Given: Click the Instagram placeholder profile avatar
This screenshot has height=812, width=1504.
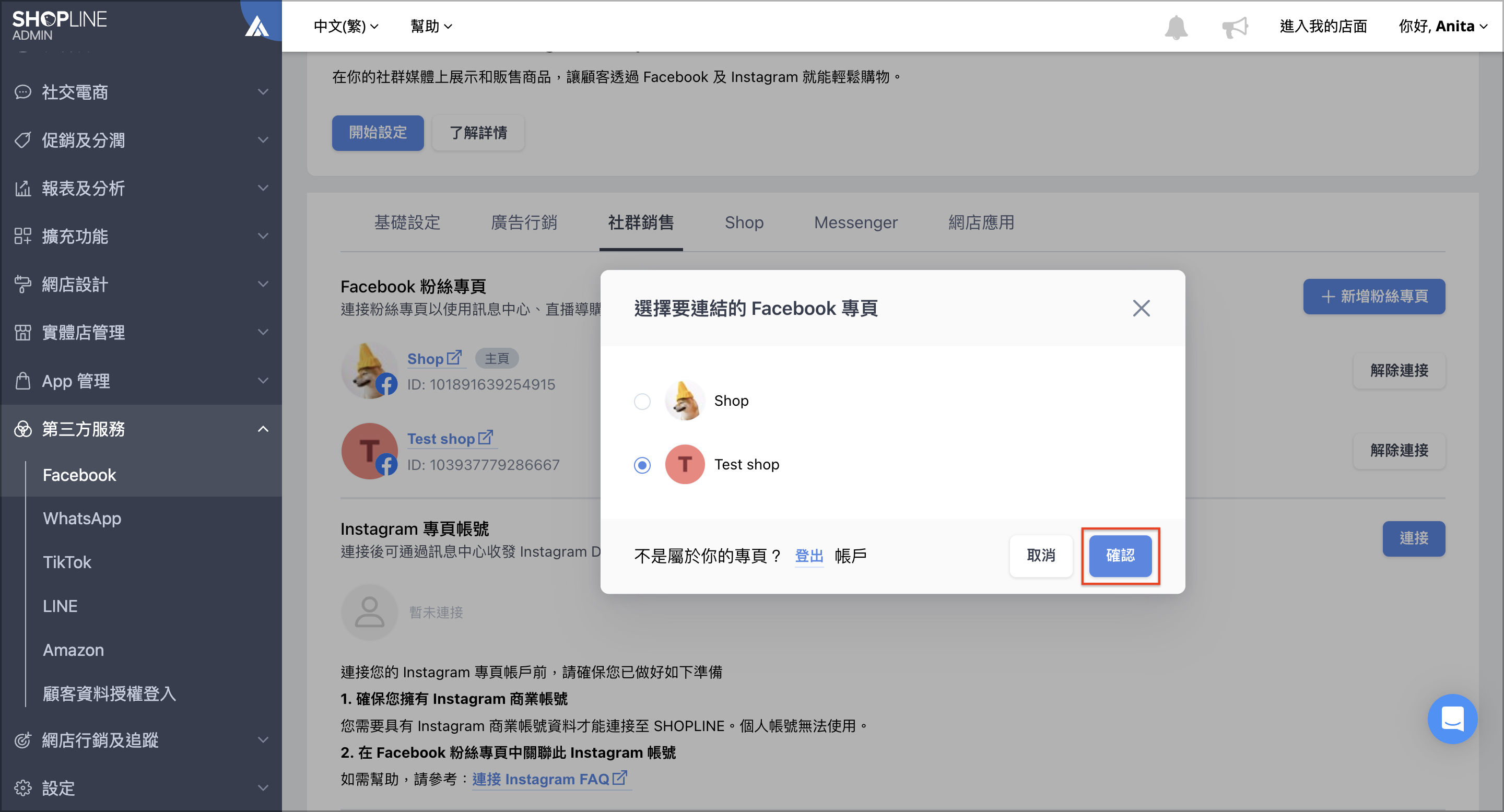Looking at the screenshot, I should [369, 612].
